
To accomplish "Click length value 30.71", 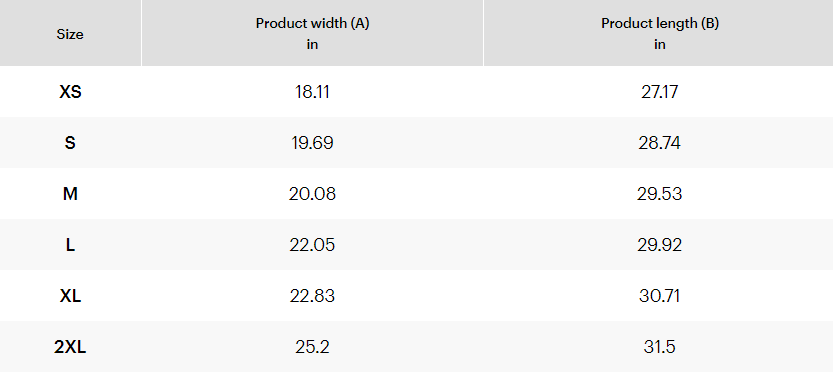I will point(660,296).
